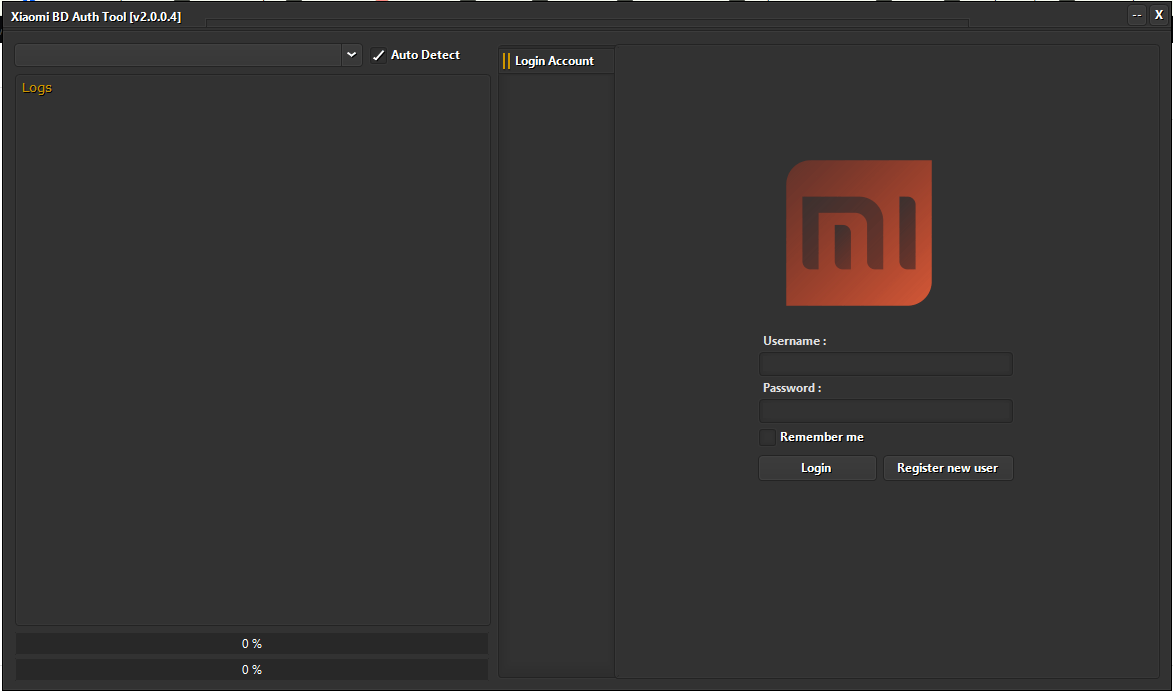Click Register new user

[948, 467]
